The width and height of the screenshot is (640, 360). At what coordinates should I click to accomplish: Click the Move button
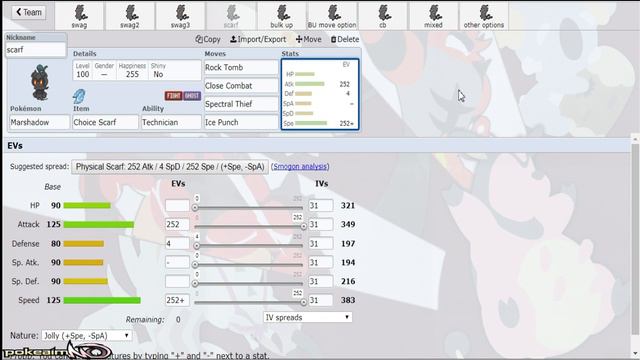click(x=309, y=39)
